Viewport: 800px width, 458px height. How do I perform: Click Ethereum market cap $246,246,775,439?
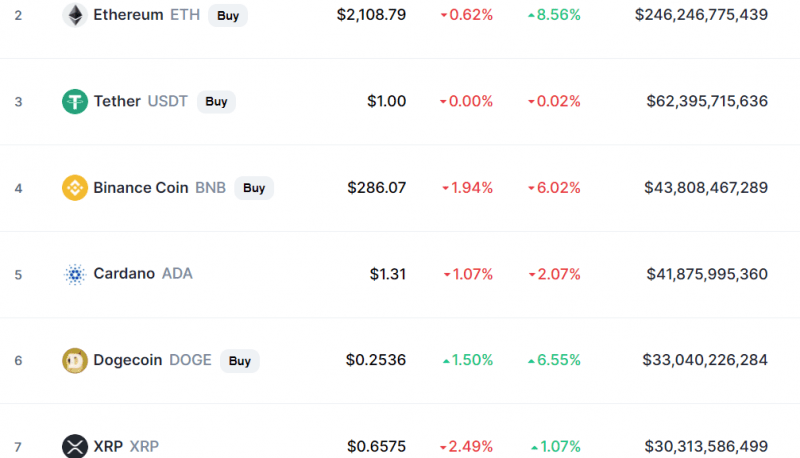(x=701, y=15)
